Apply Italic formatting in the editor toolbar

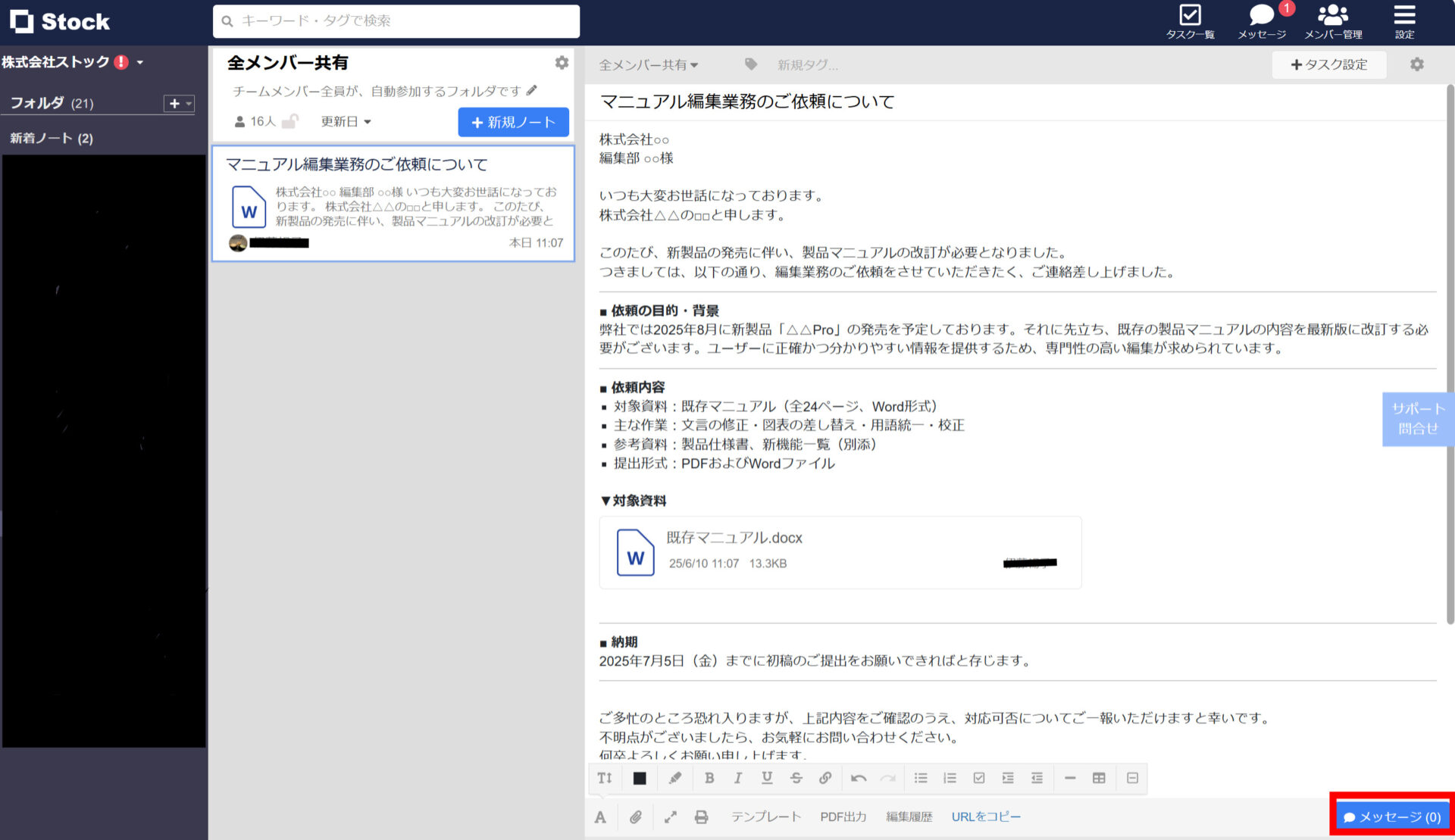(737, 778)
